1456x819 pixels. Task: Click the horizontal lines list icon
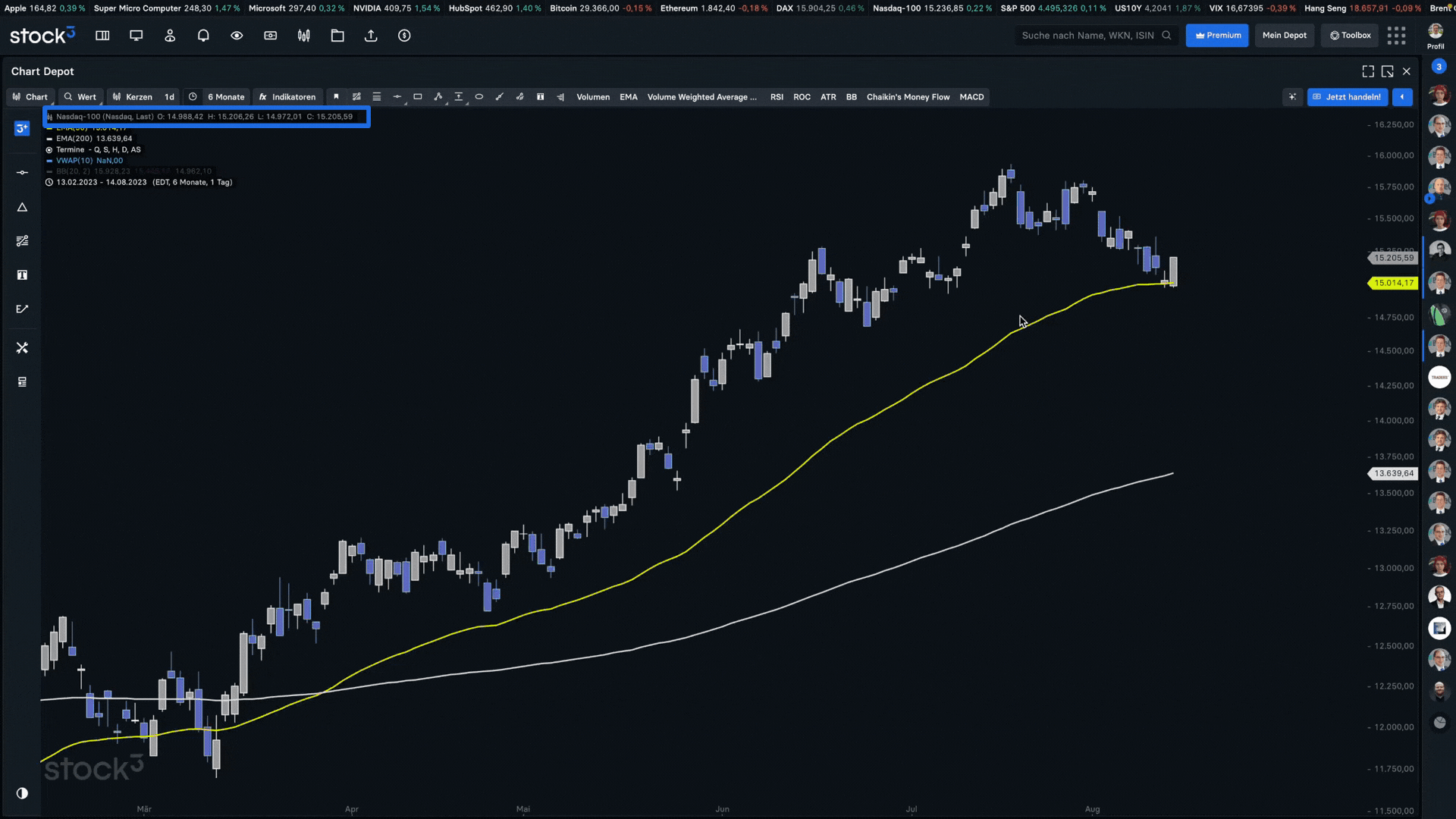click(377, 97)
